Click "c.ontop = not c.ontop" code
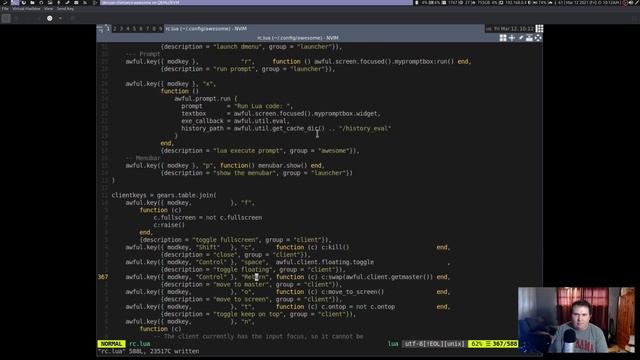Viewport: 640px width, 360px height. click(x=358, y=307)
